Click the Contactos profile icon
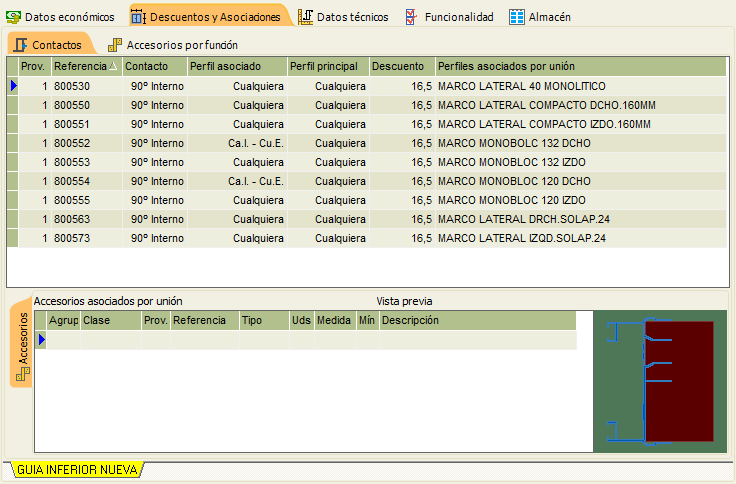Image resolution: width=736 pixels, height=484 pixels. pyautogui.click(x=20, y=45)
